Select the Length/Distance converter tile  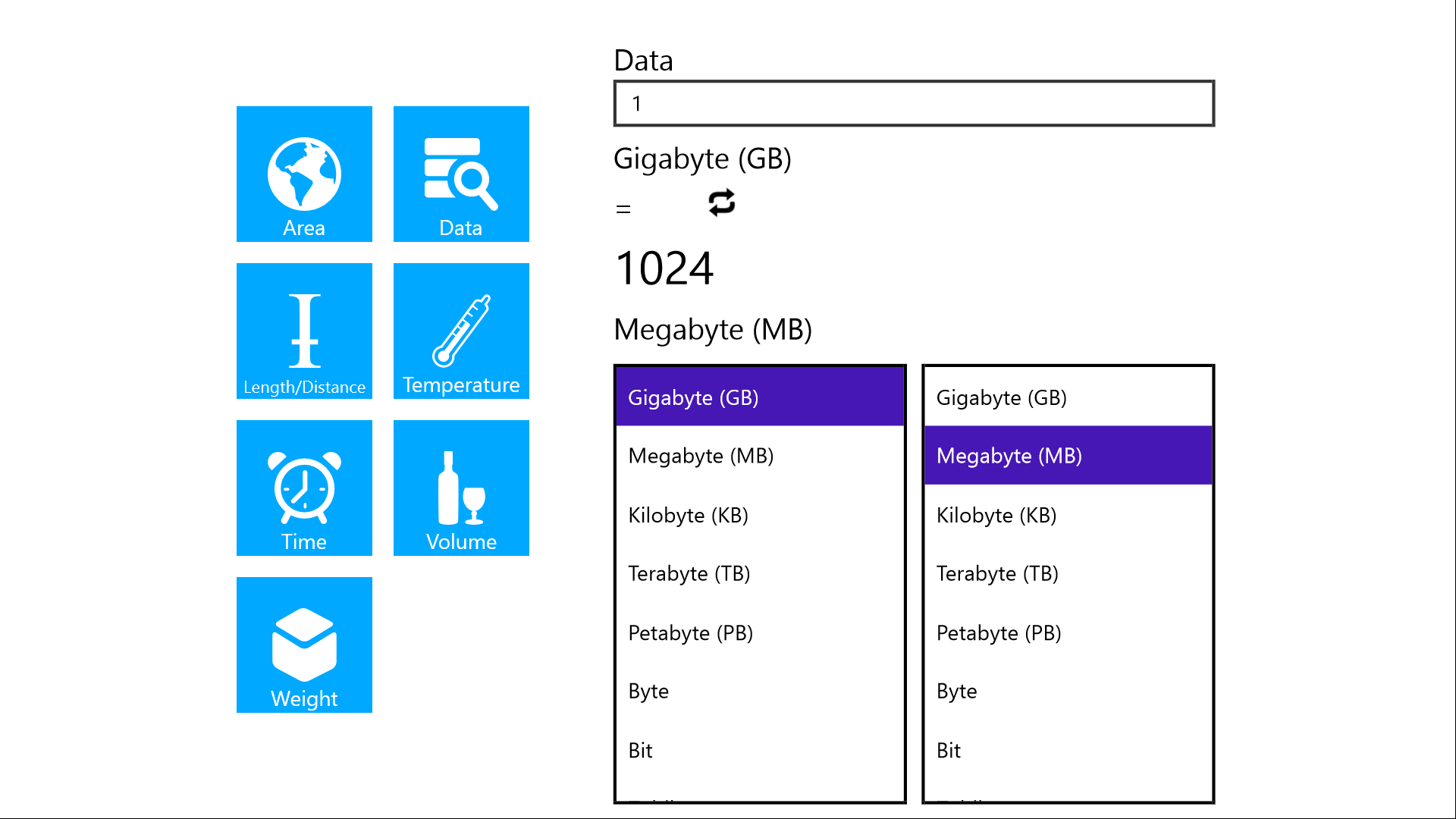coord(304,331)
